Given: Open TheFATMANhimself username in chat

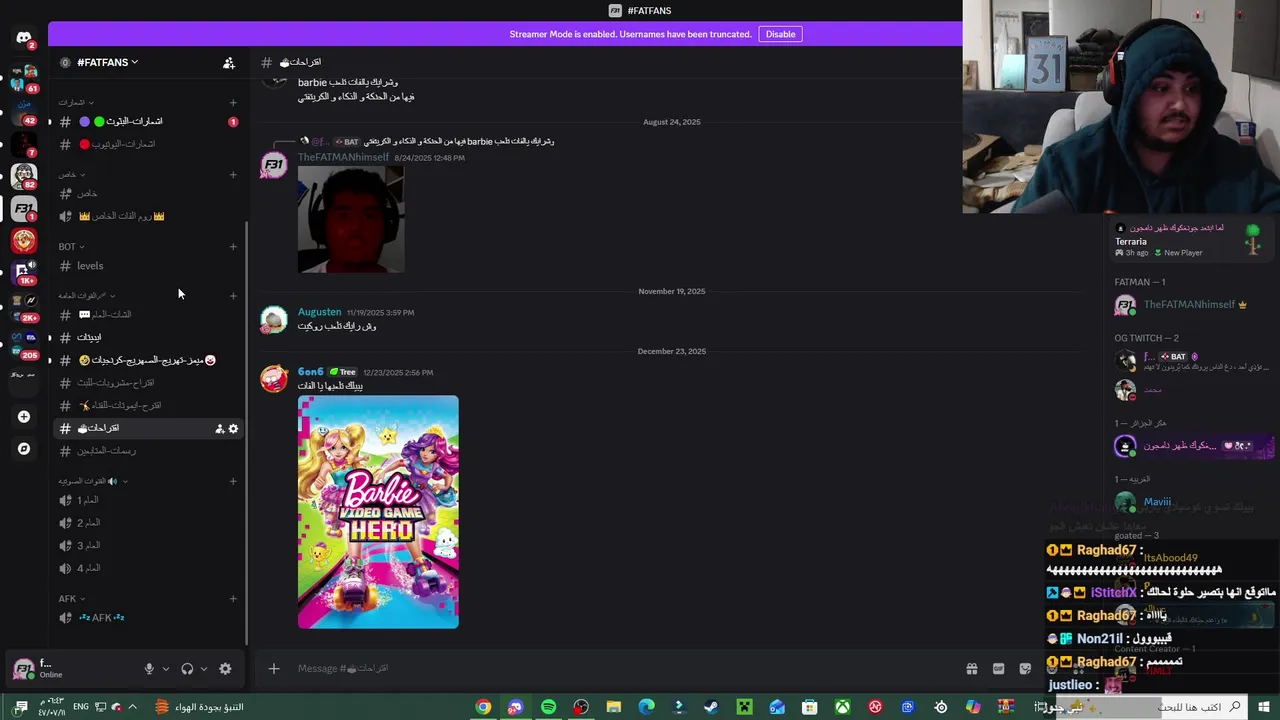Looking at the screenshot, I should tap(343, 158).
